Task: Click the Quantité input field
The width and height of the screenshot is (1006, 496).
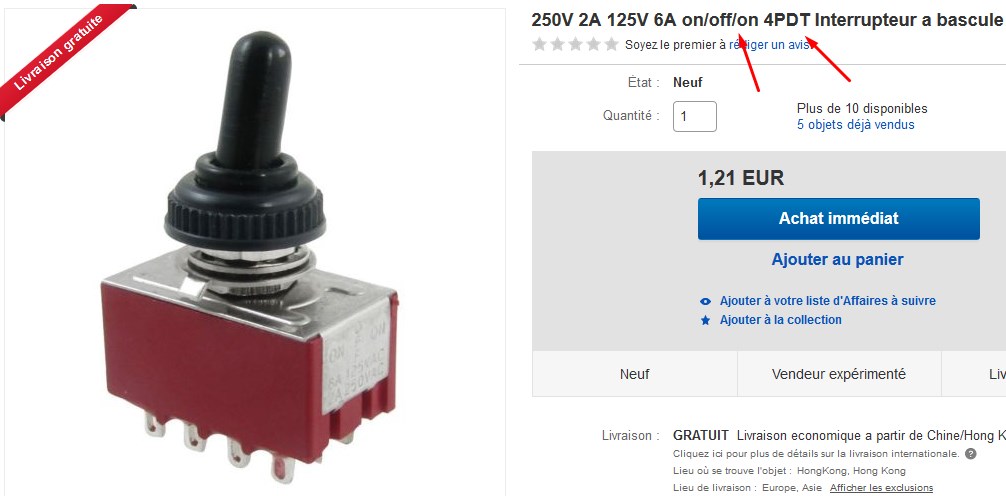Action: click(695, 117)
